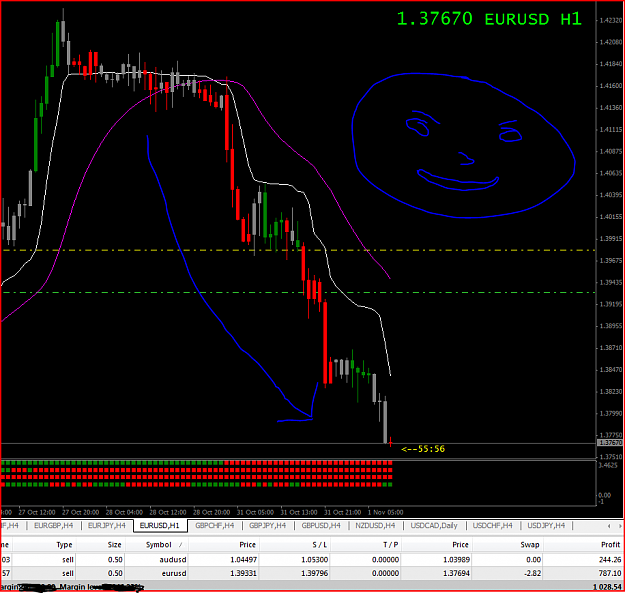Image resolution: width=625 pixels, height=593 pixels.
Task: Switch to the GBPUSD,H4 chart tab
Action: pyautogui.click(x=321, y=526)
